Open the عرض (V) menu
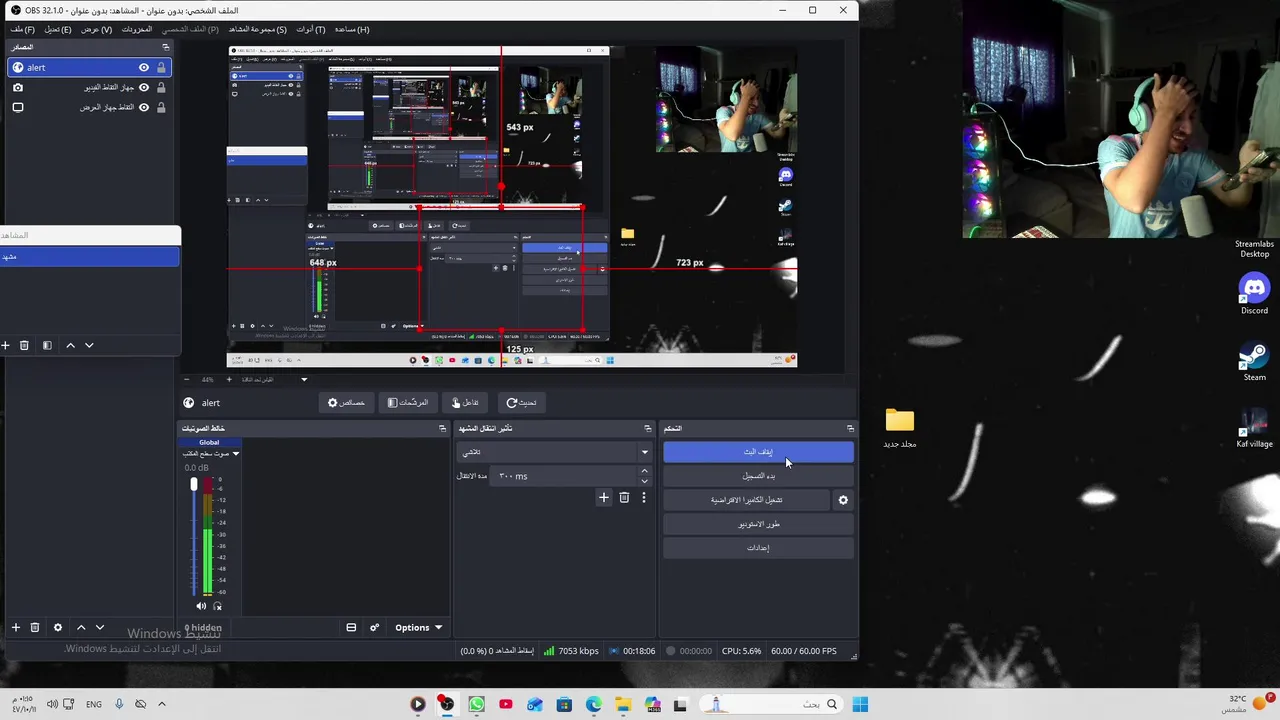The width and height of the screenshot is (1280, 720). 96,29
